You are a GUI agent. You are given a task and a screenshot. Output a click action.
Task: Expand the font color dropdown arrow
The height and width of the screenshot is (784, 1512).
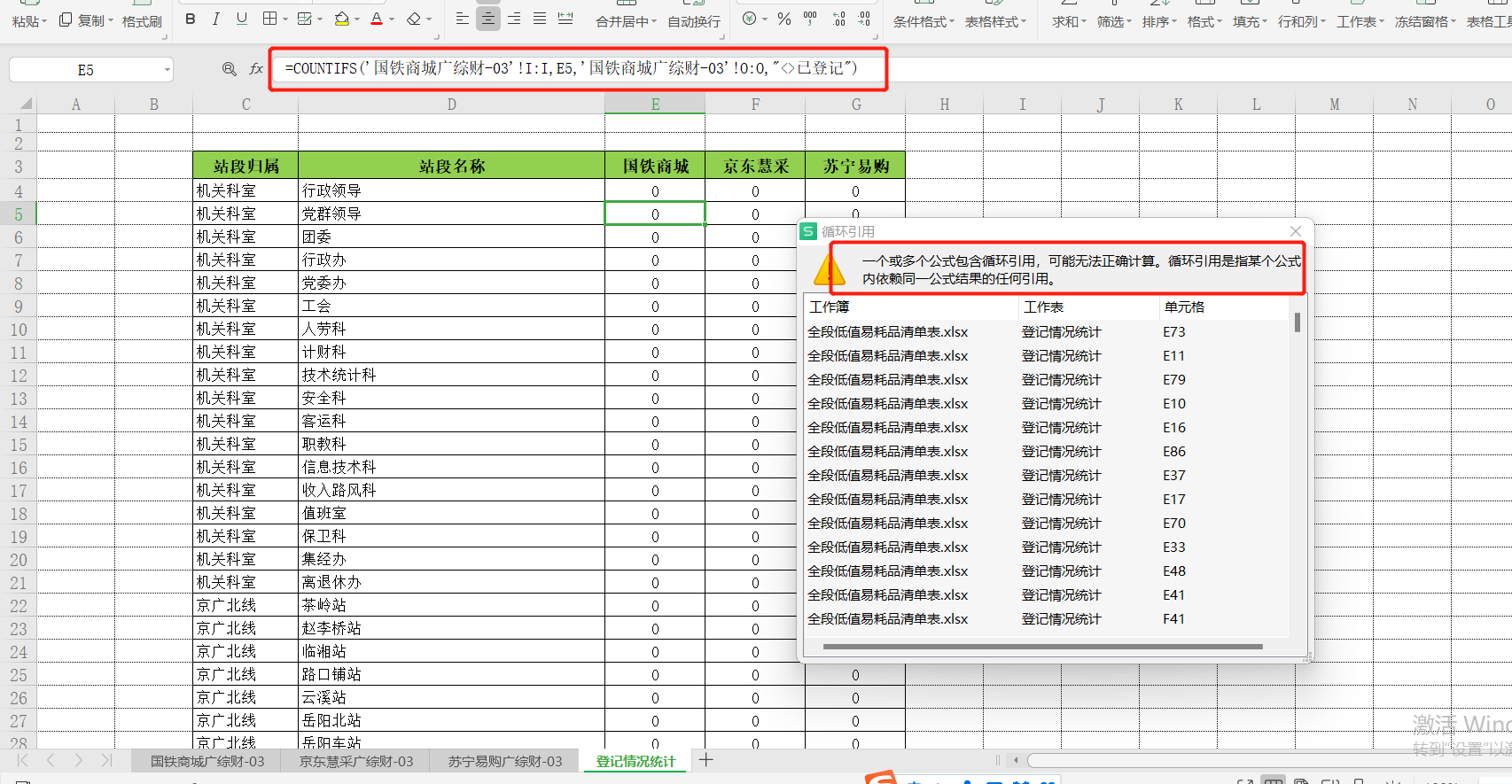(x=392, y=19)
